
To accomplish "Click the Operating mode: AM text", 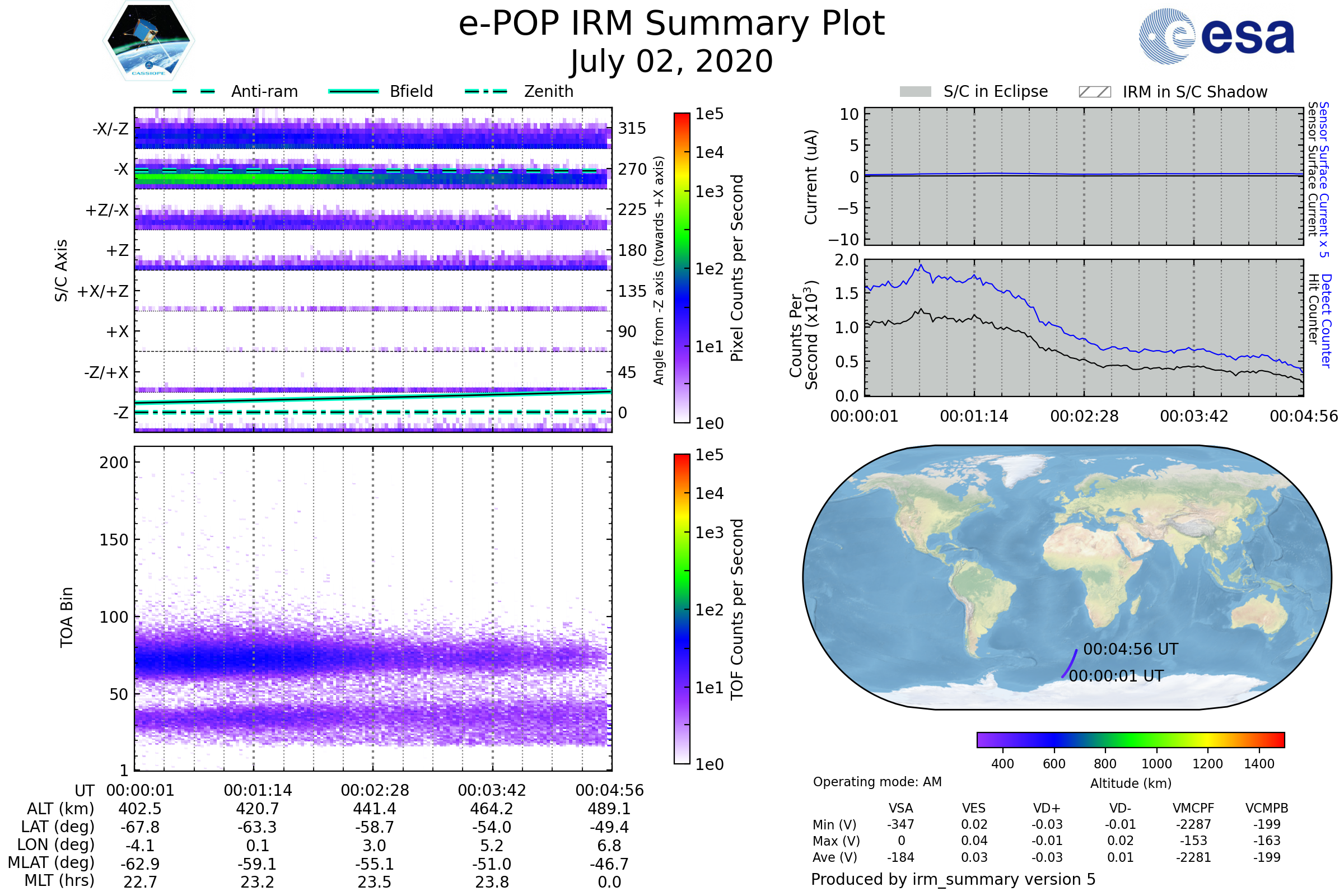I will coord(877,782).
